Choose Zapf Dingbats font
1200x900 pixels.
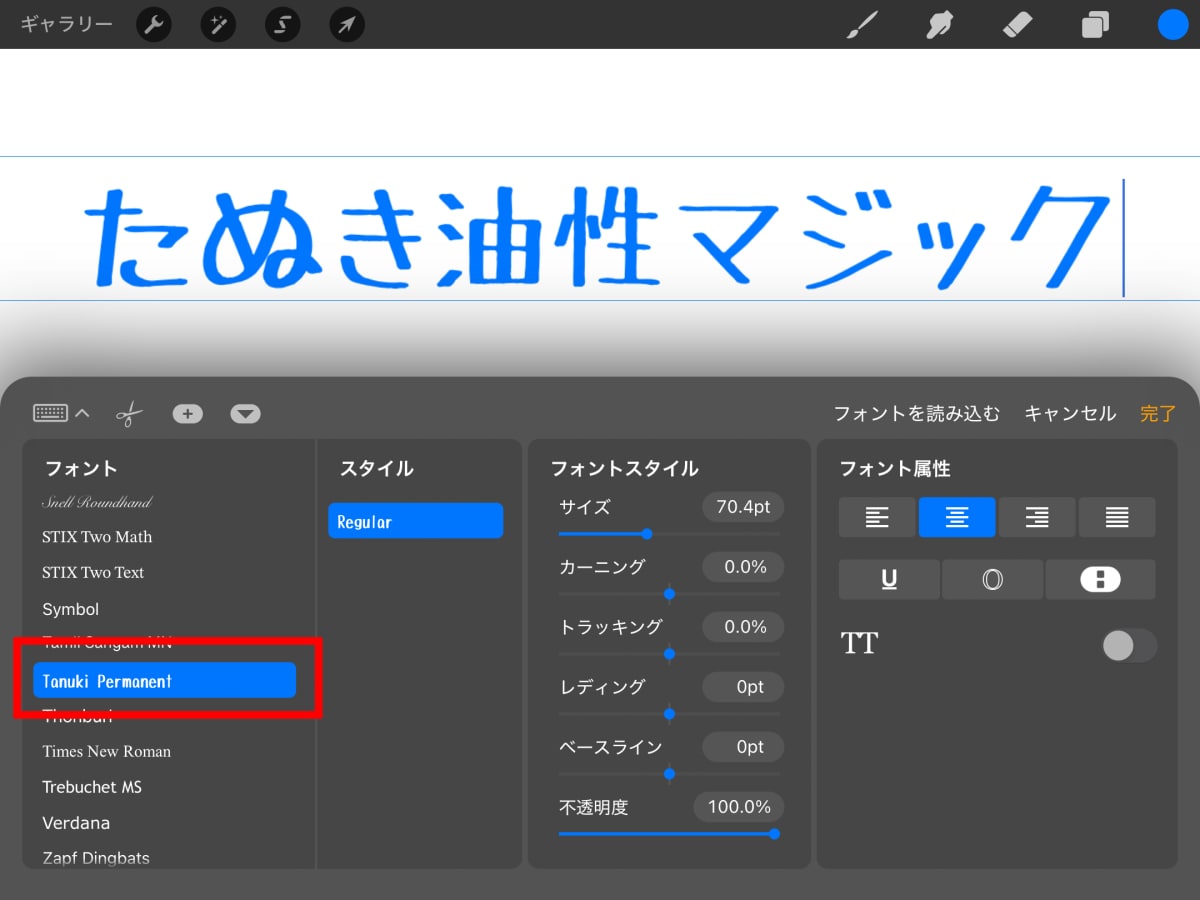pyautogui.click(x=96, y=858)
